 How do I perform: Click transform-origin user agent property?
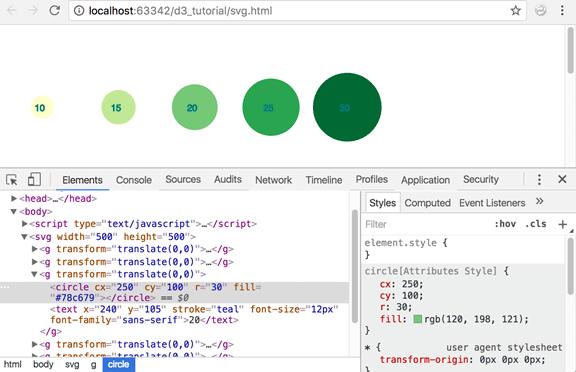(x=462, y=360)
